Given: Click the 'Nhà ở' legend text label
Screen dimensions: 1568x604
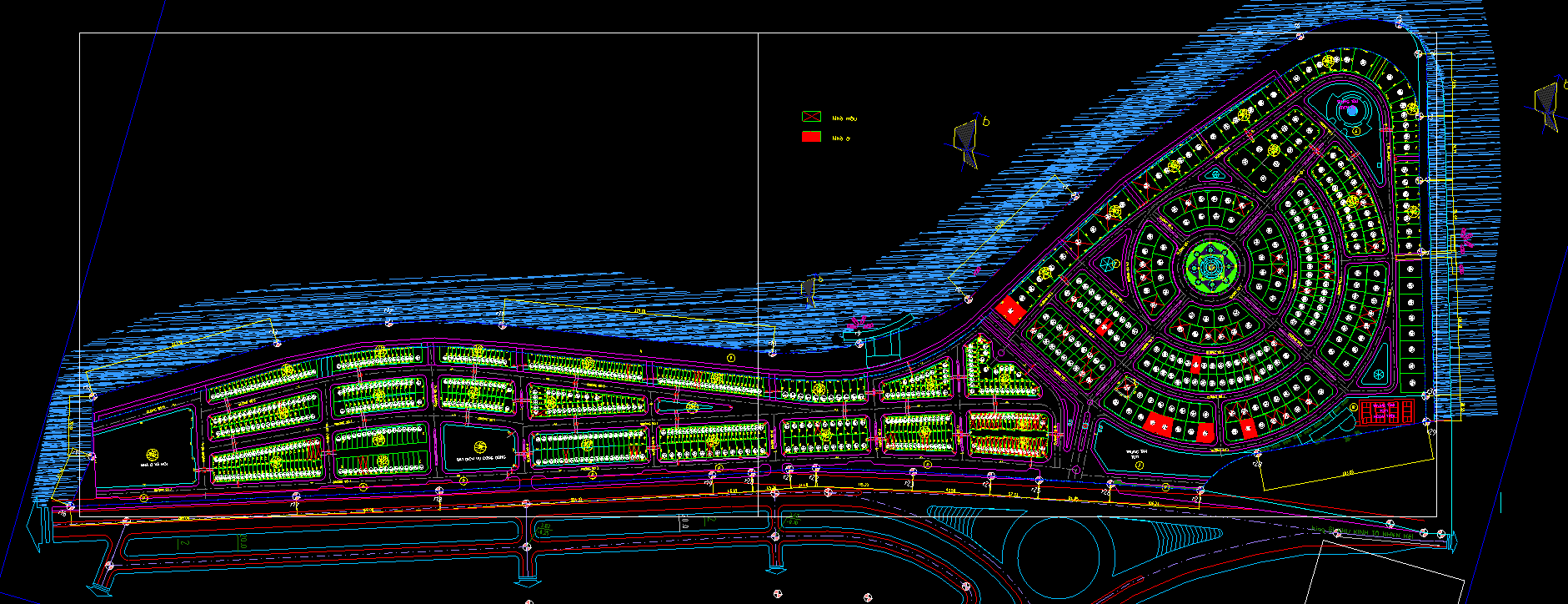Looking at the screenshot, I should 841,138.
